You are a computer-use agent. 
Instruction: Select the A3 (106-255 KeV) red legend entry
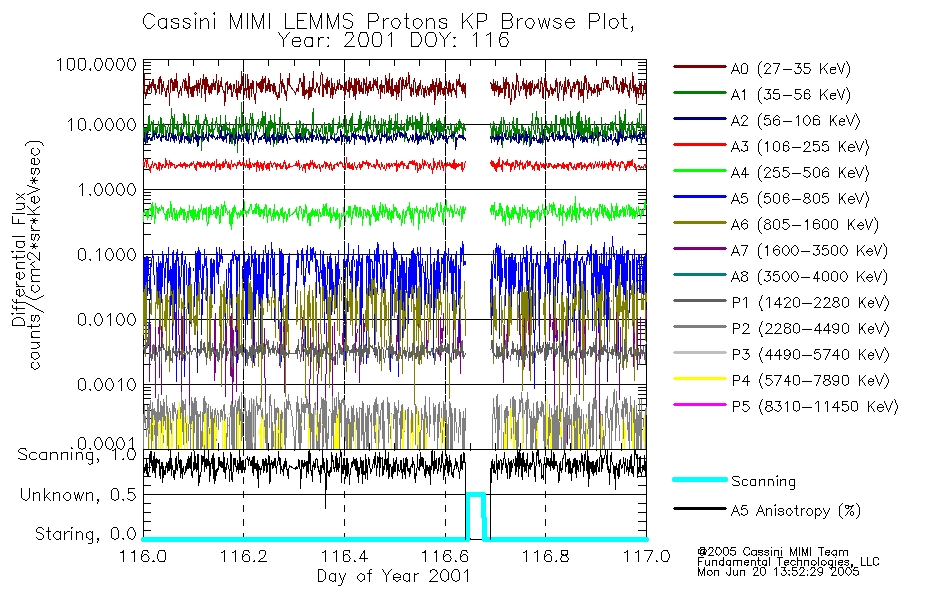coord(772,146)
